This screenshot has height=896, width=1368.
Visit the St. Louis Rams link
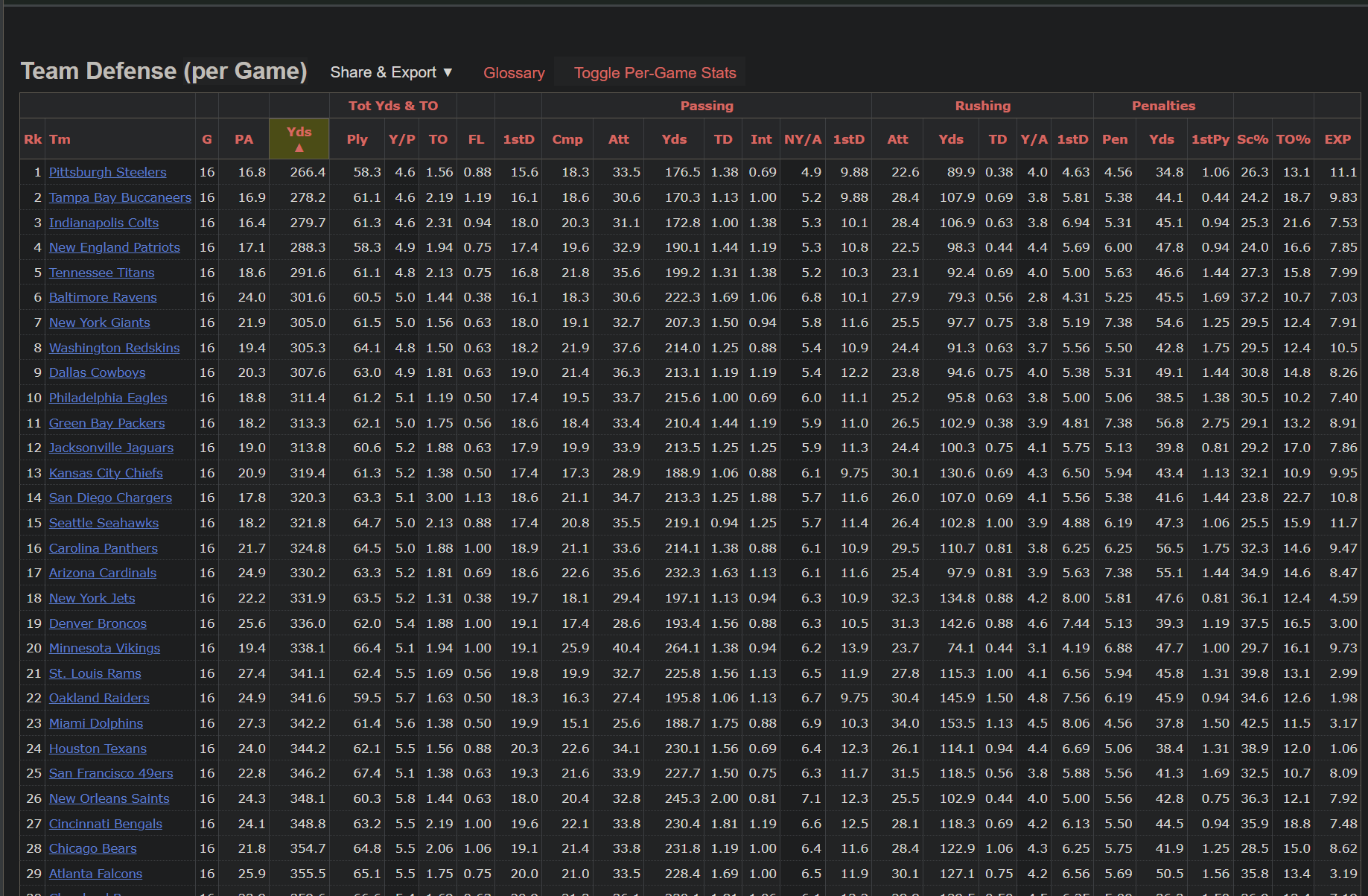pyautogui.click(x=95, y=673)
